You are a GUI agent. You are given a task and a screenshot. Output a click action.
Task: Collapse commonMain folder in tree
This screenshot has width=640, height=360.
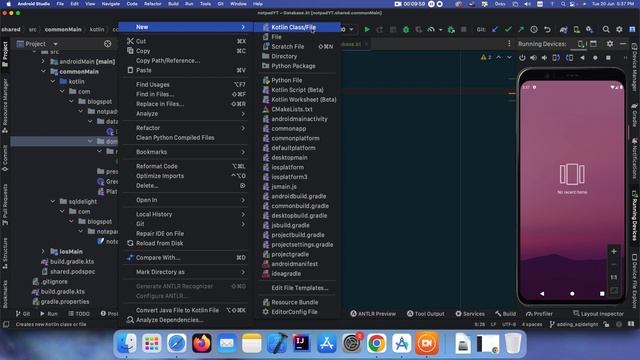pyautogui.click(x=43, y=71)
